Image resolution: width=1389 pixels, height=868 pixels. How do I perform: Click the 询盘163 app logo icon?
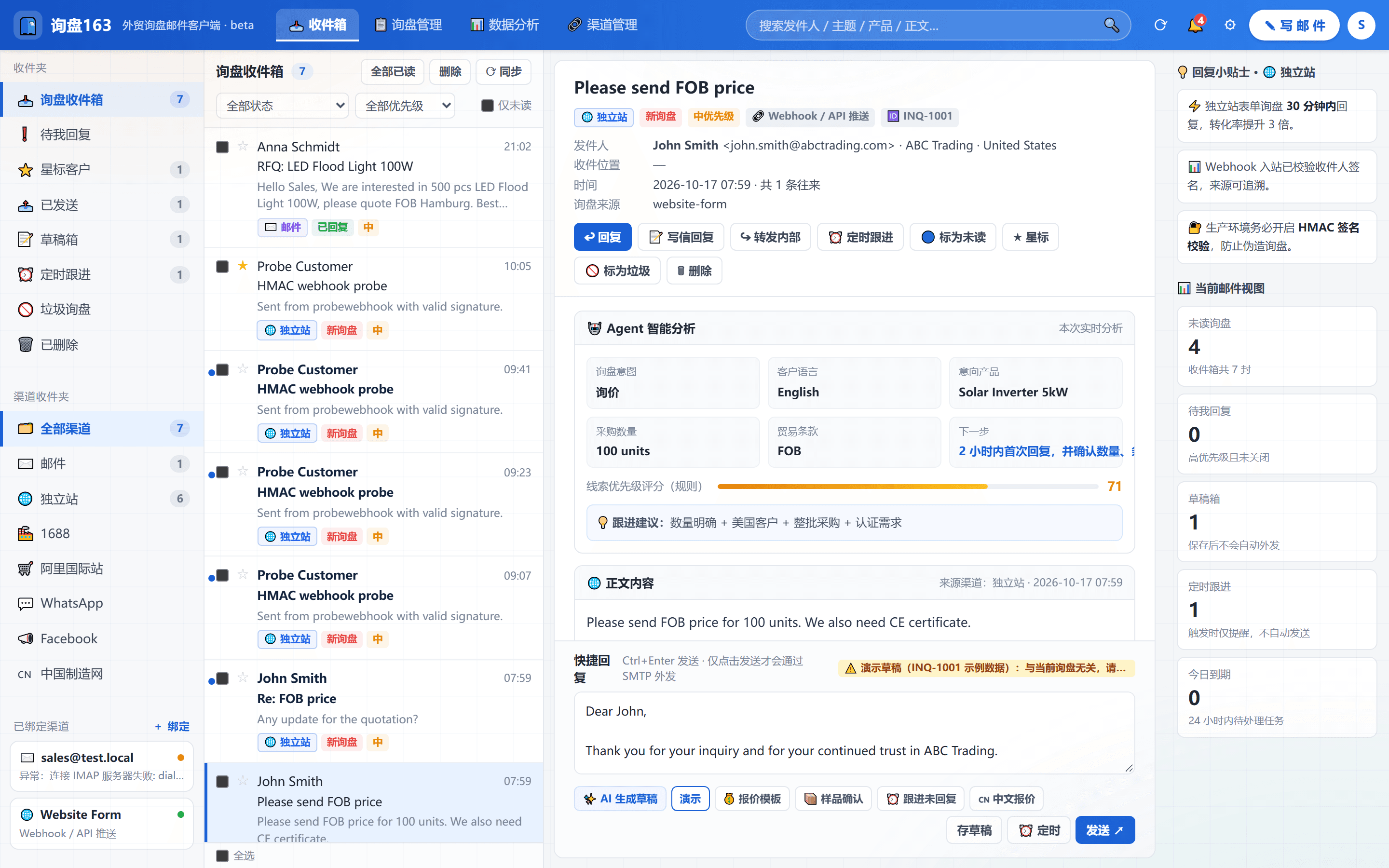tap(27, 25)
